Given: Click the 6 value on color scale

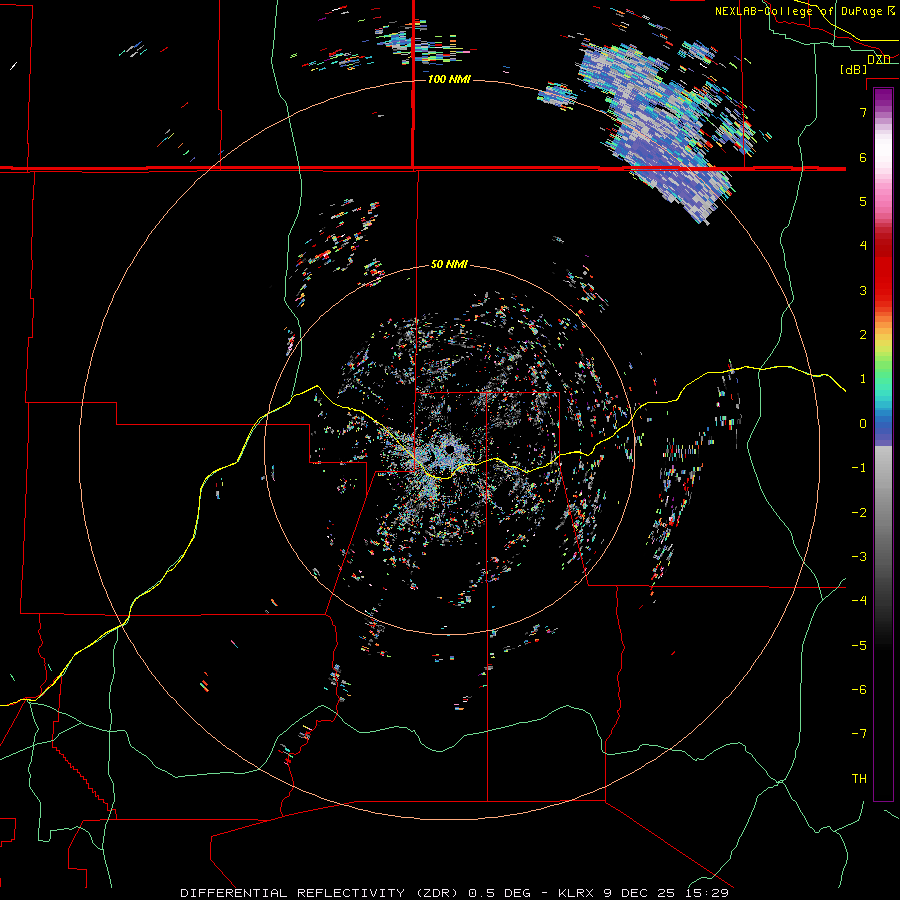Looking at the screenshot, I should (863, 157).
